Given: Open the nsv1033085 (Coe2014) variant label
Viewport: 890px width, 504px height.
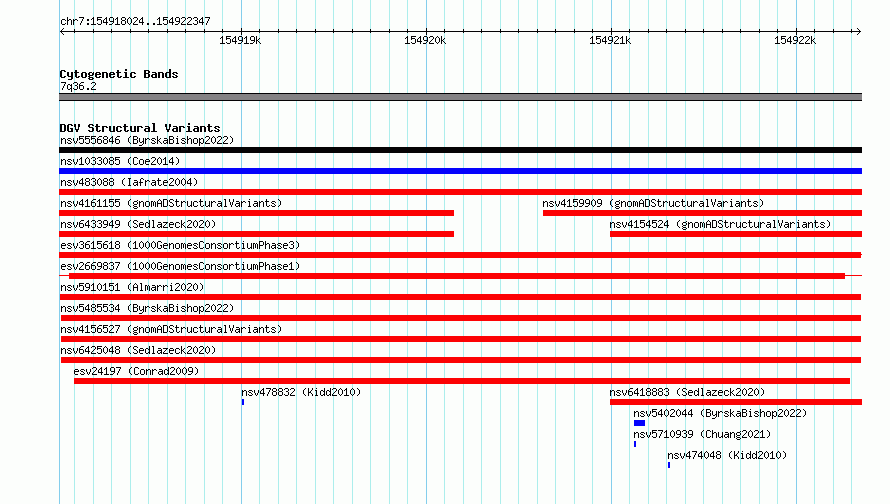Looking at the screenshot, I should [120, 161].
